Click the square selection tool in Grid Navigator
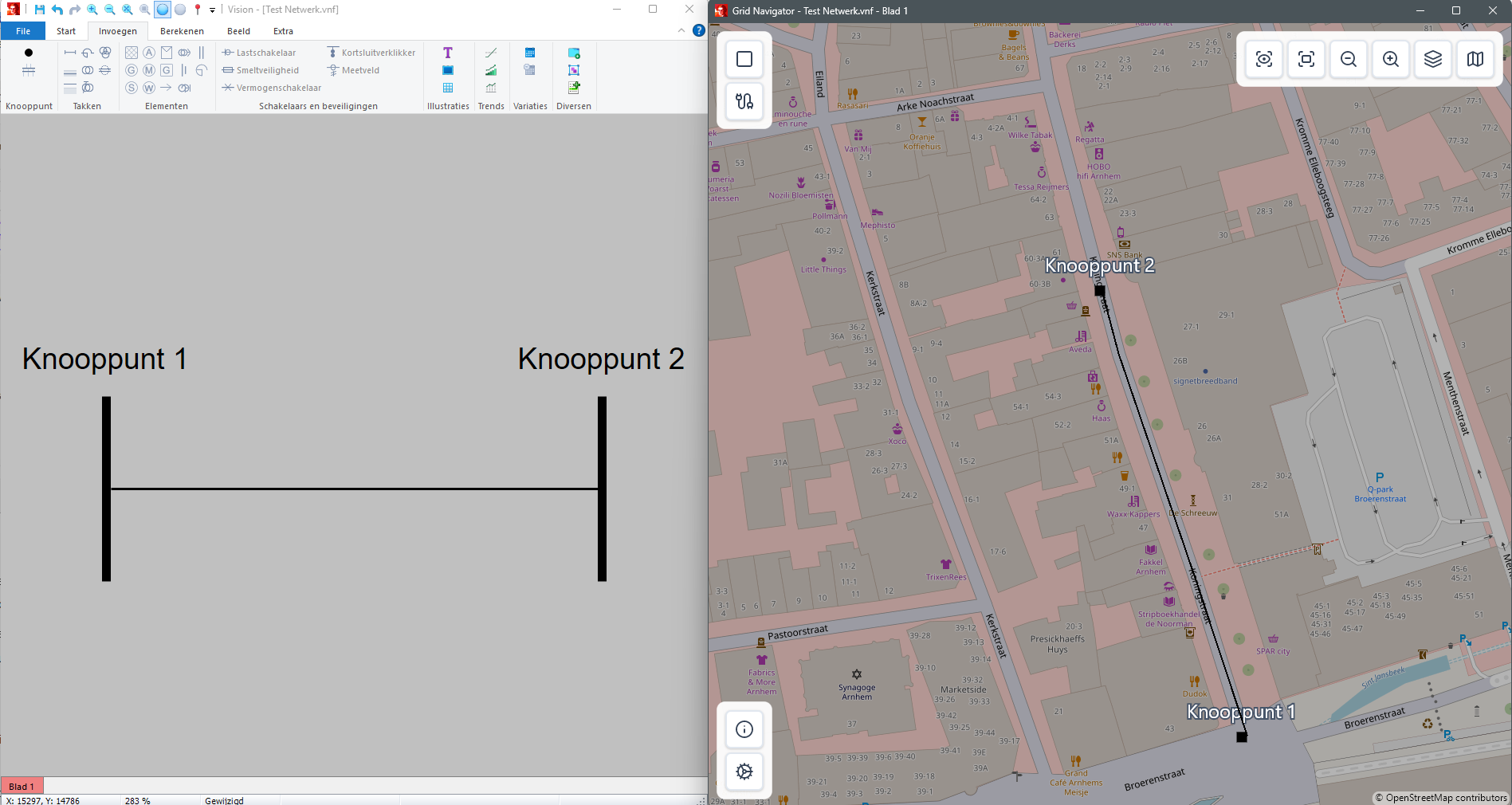The width and height of the screenshot is (1512, 805). coord(744,59)
